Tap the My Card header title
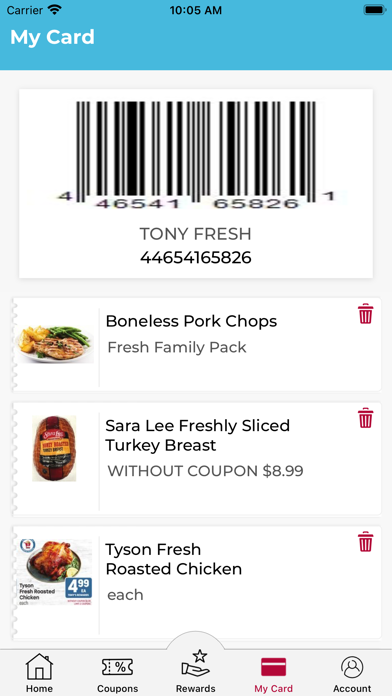 (x=52, y=37)
